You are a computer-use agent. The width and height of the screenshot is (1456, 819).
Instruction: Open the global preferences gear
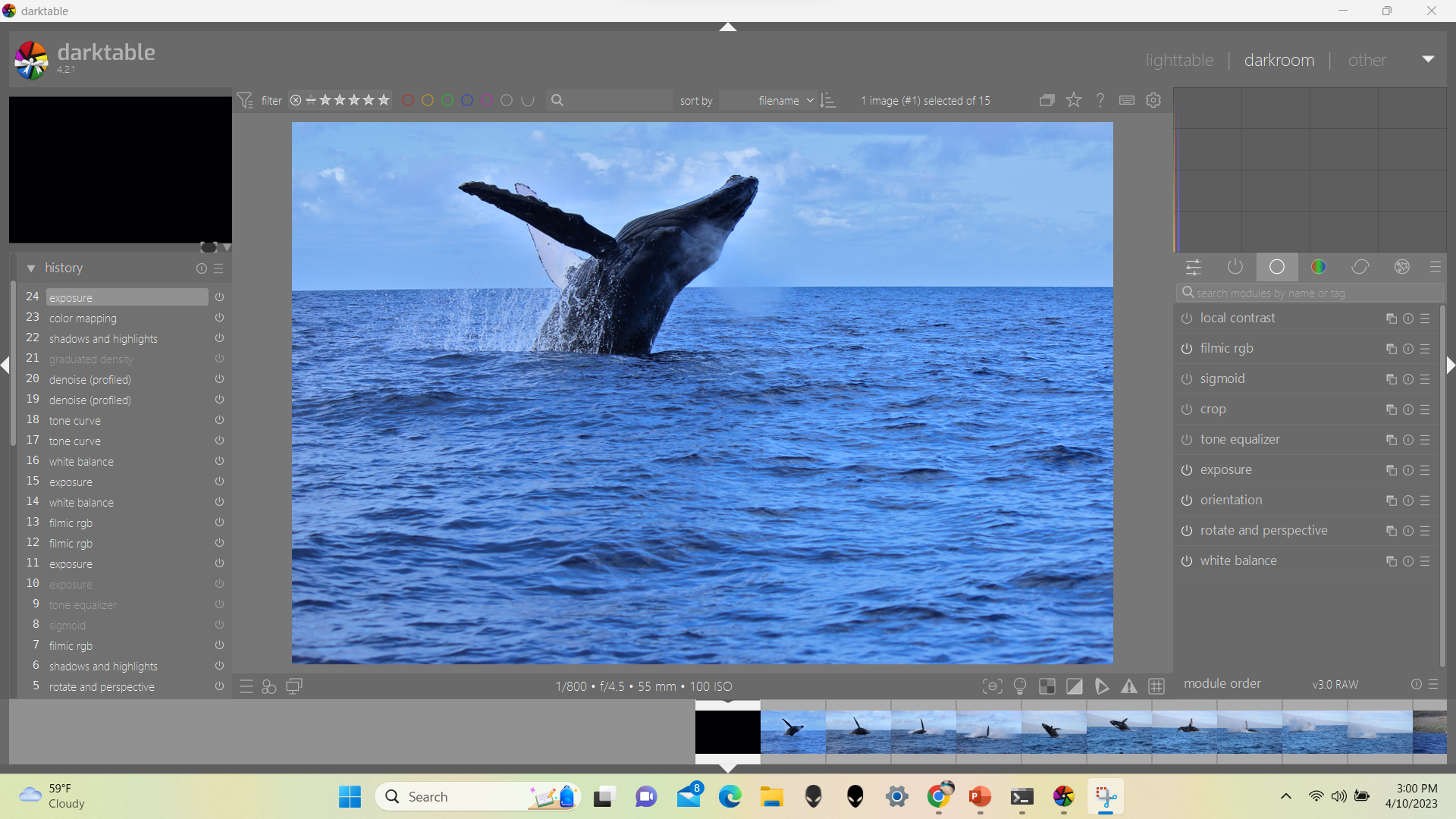(x=1153, y=100)
